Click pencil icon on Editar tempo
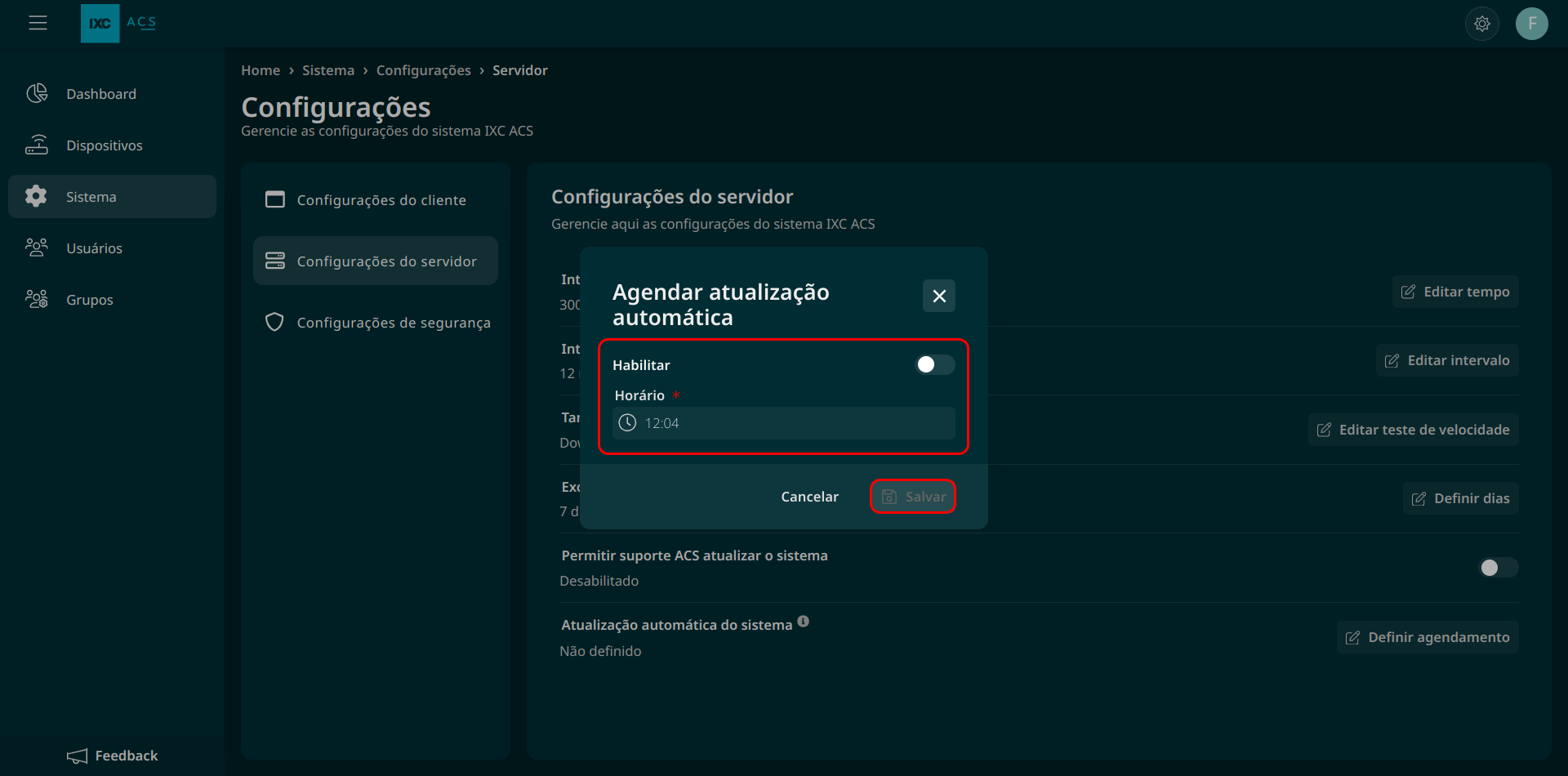The width and height of the screenshot is (1568, 776). tap(1408, 292)
